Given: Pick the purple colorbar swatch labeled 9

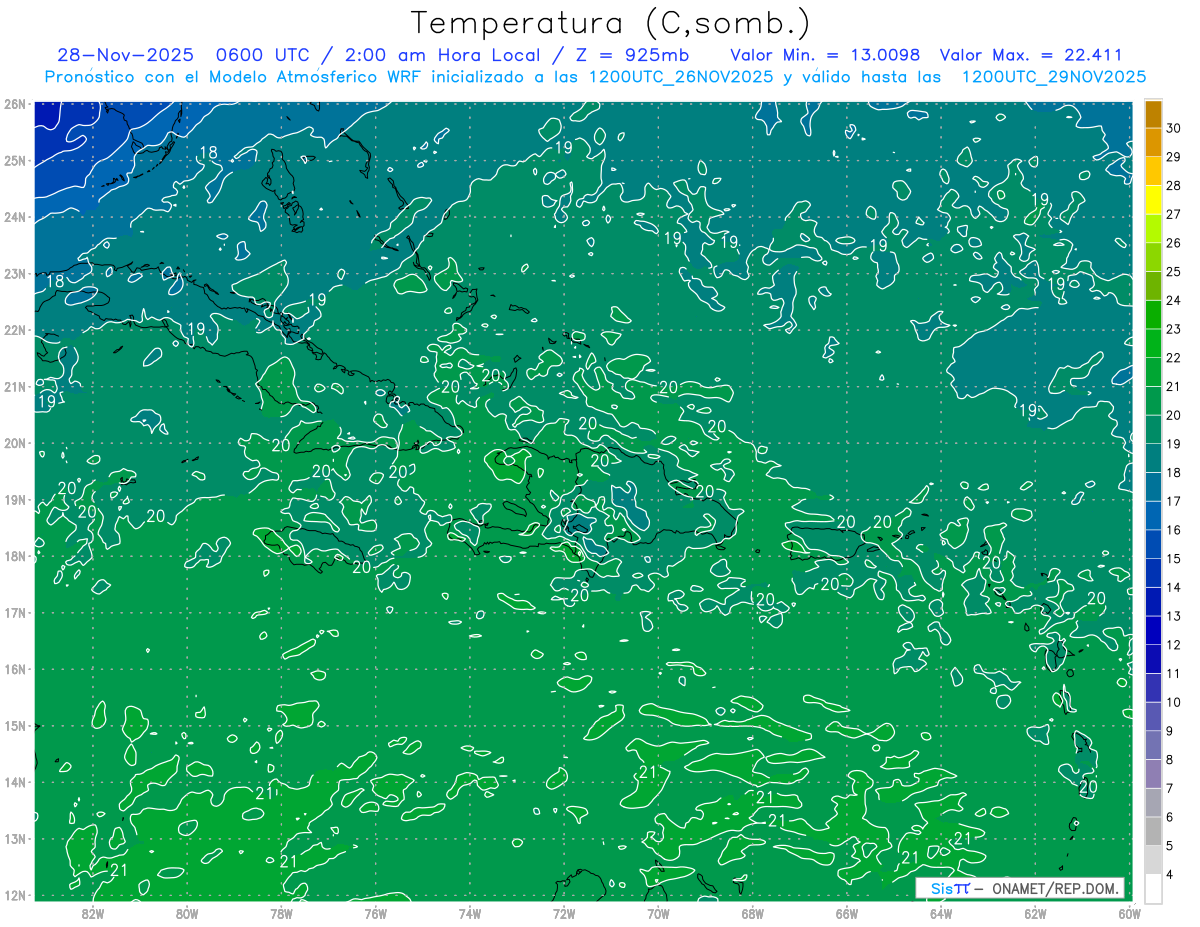Looking at the screenshot, I should click(1153, 717).
